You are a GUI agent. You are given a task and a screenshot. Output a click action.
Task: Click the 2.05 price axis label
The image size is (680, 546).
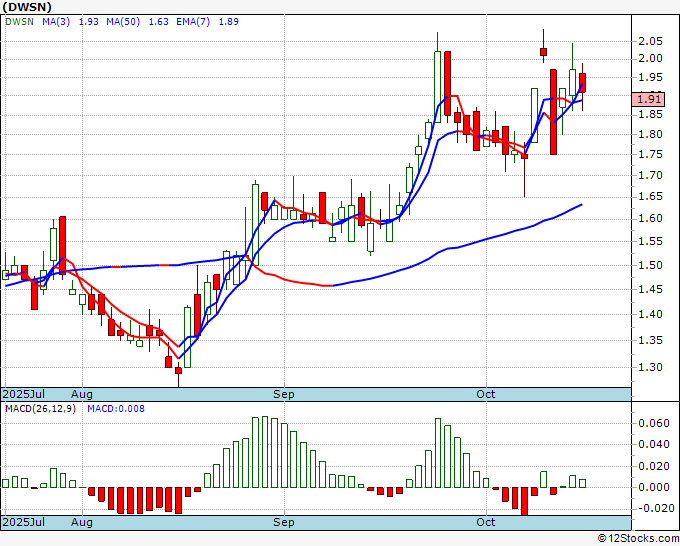[x=651, y=42]
